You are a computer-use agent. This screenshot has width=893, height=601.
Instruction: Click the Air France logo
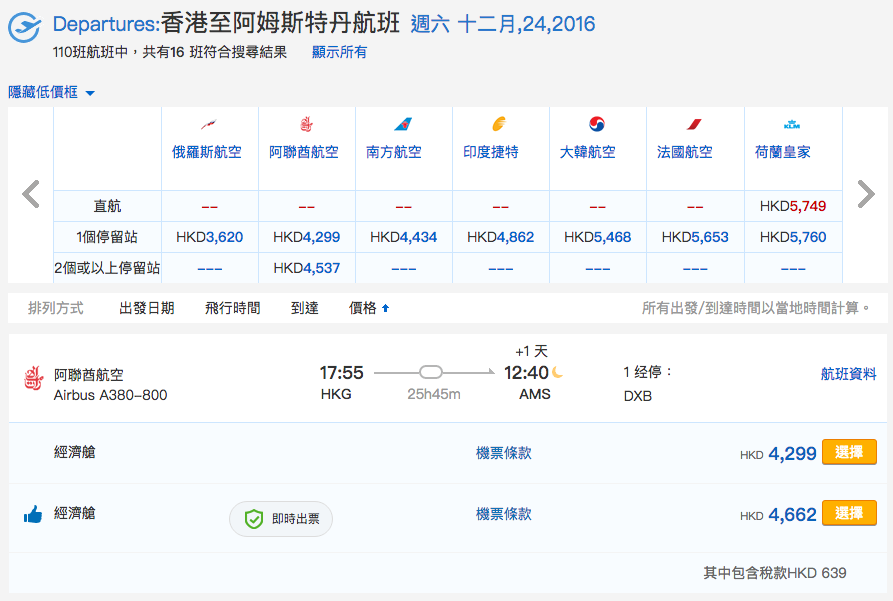coord(694,124)
